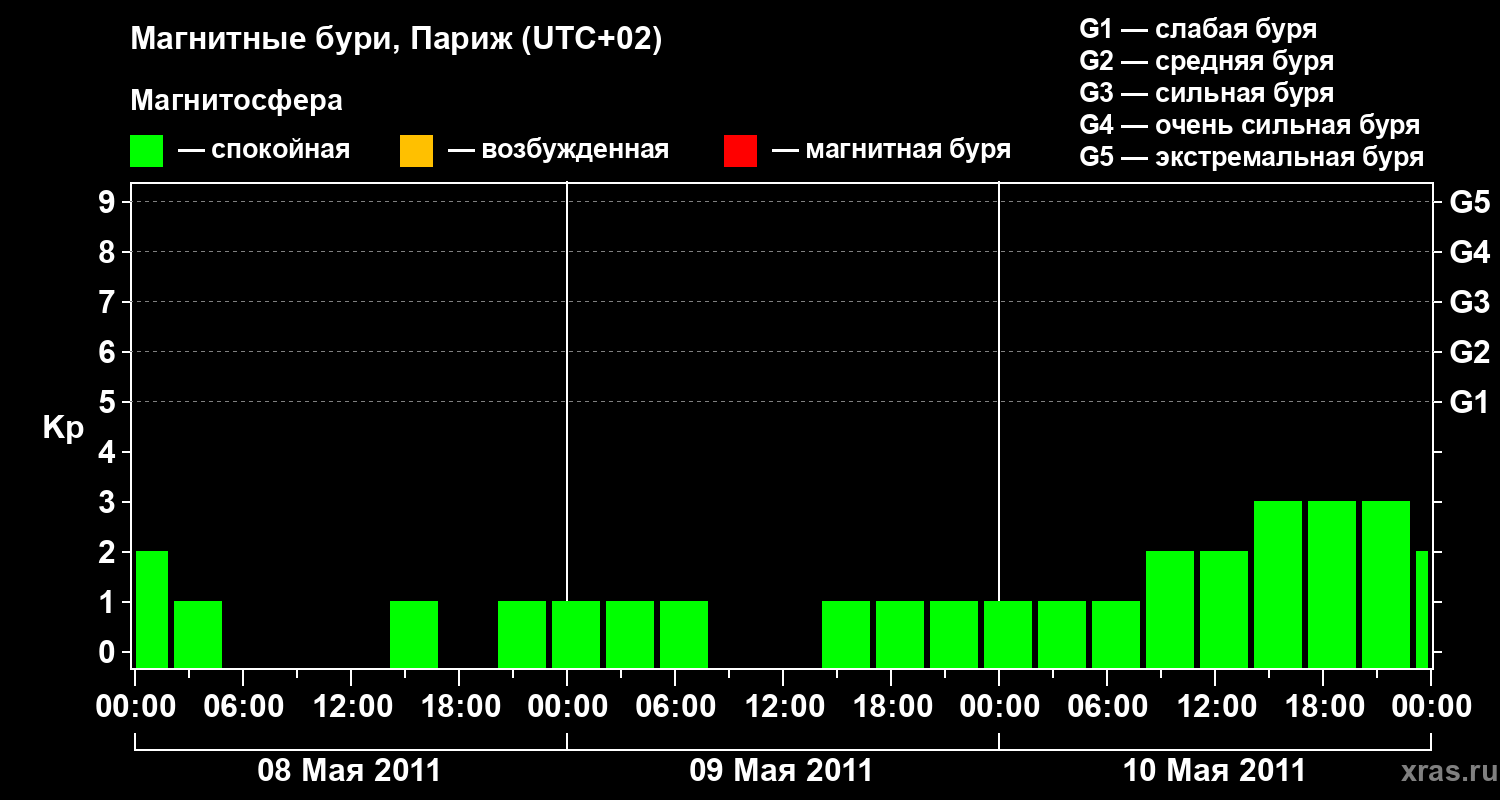Click the date label '09 Мая 2011'

781,771
